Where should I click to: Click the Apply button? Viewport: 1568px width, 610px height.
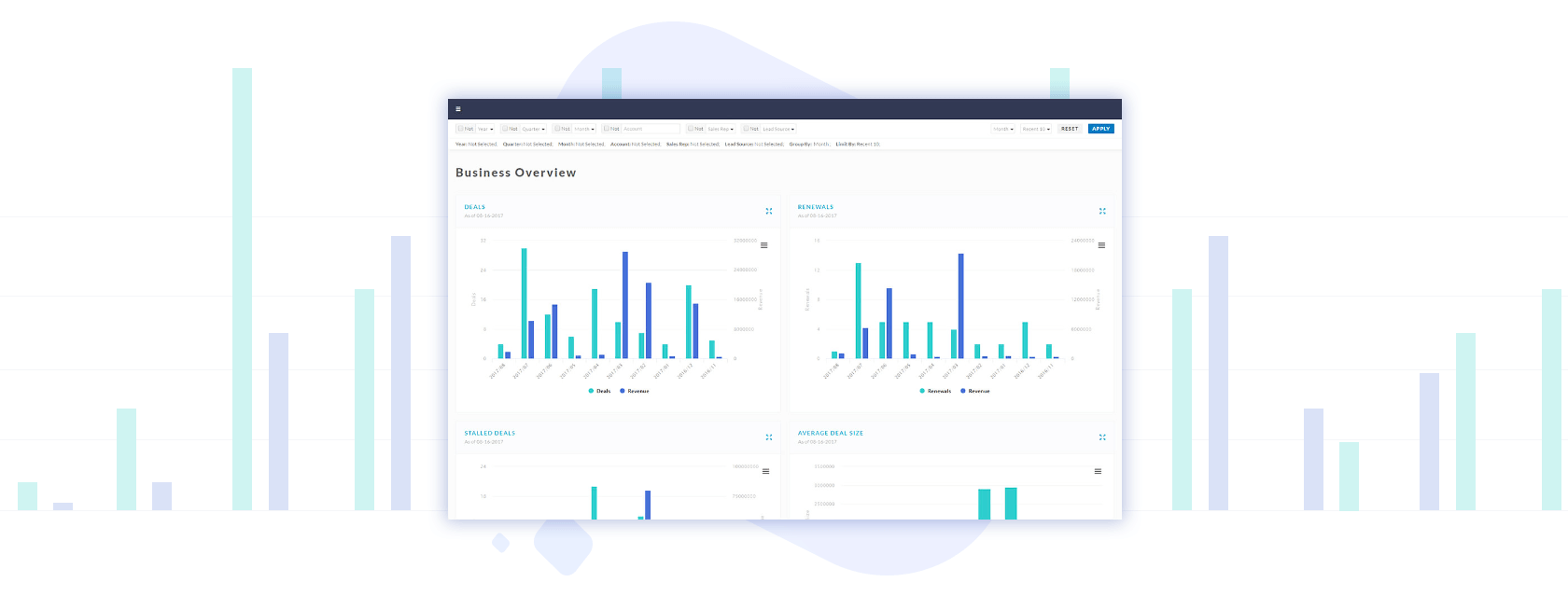[x=1100, y=129]
